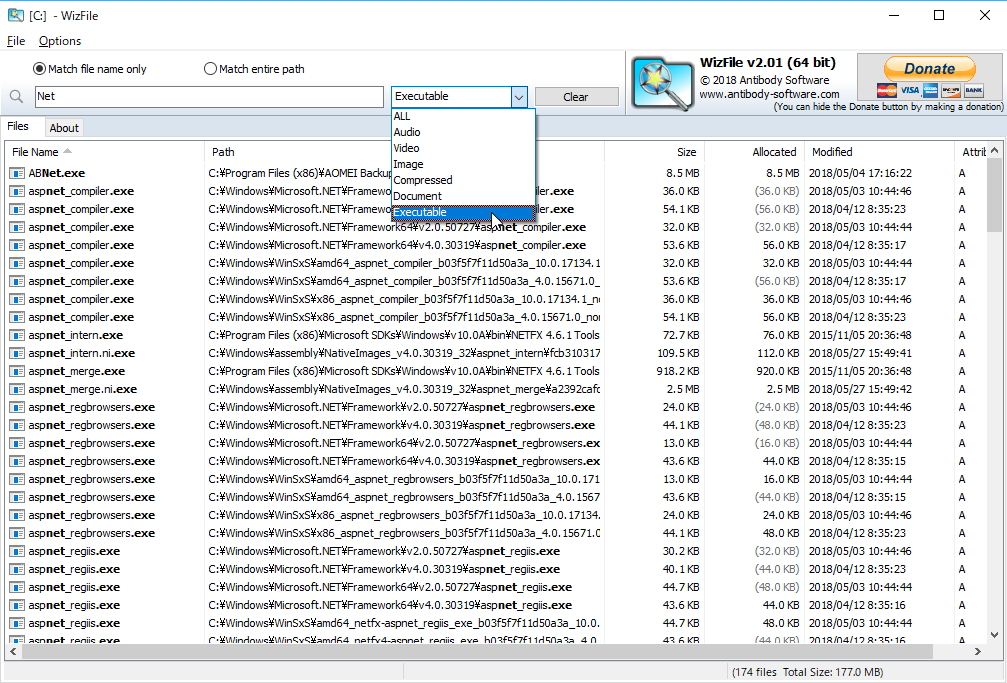Choose Executable in the type list
This screenshot has height=683, width=1007.
point(463,212)
